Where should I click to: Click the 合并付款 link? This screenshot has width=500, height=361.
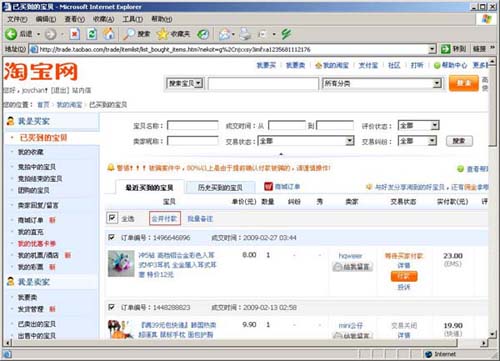click(165, 218)
